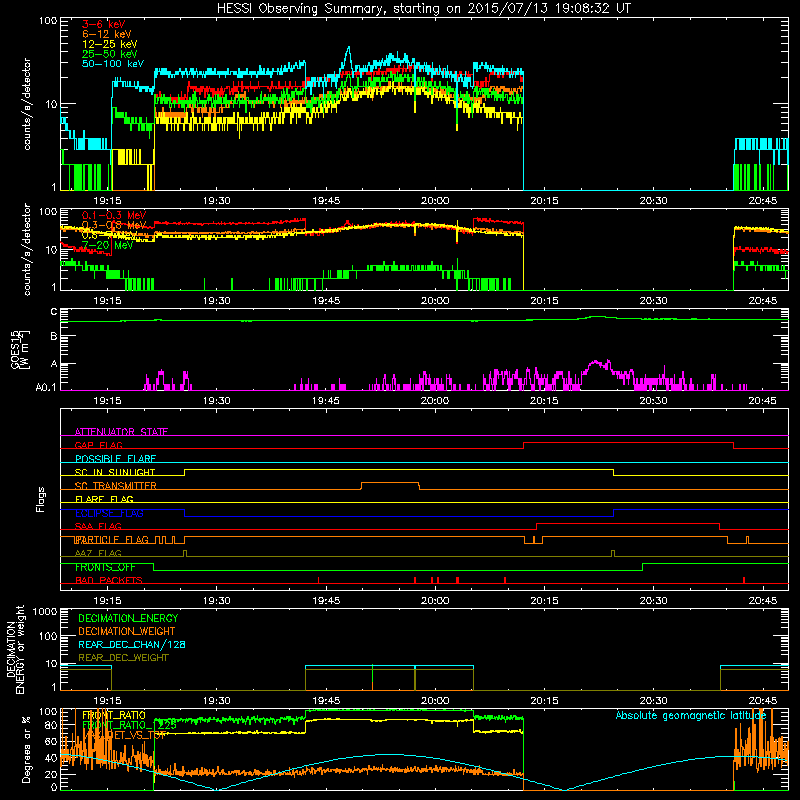800x800 pixels.
Task: Click the 0.1-0.3 MeV legend entry
Action: tap(114, 215)
